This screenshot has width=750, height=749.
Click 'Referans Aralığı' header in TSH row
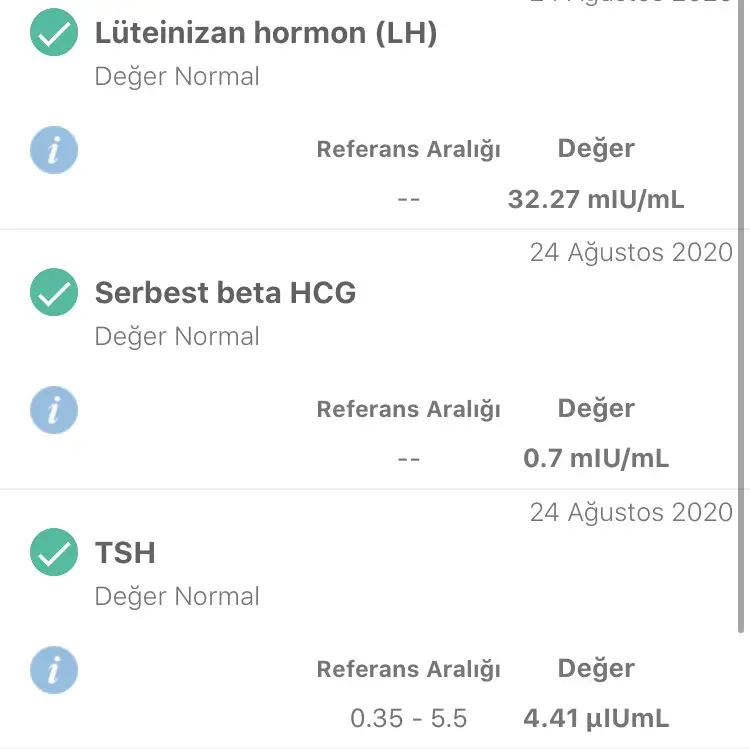[408, 669]
